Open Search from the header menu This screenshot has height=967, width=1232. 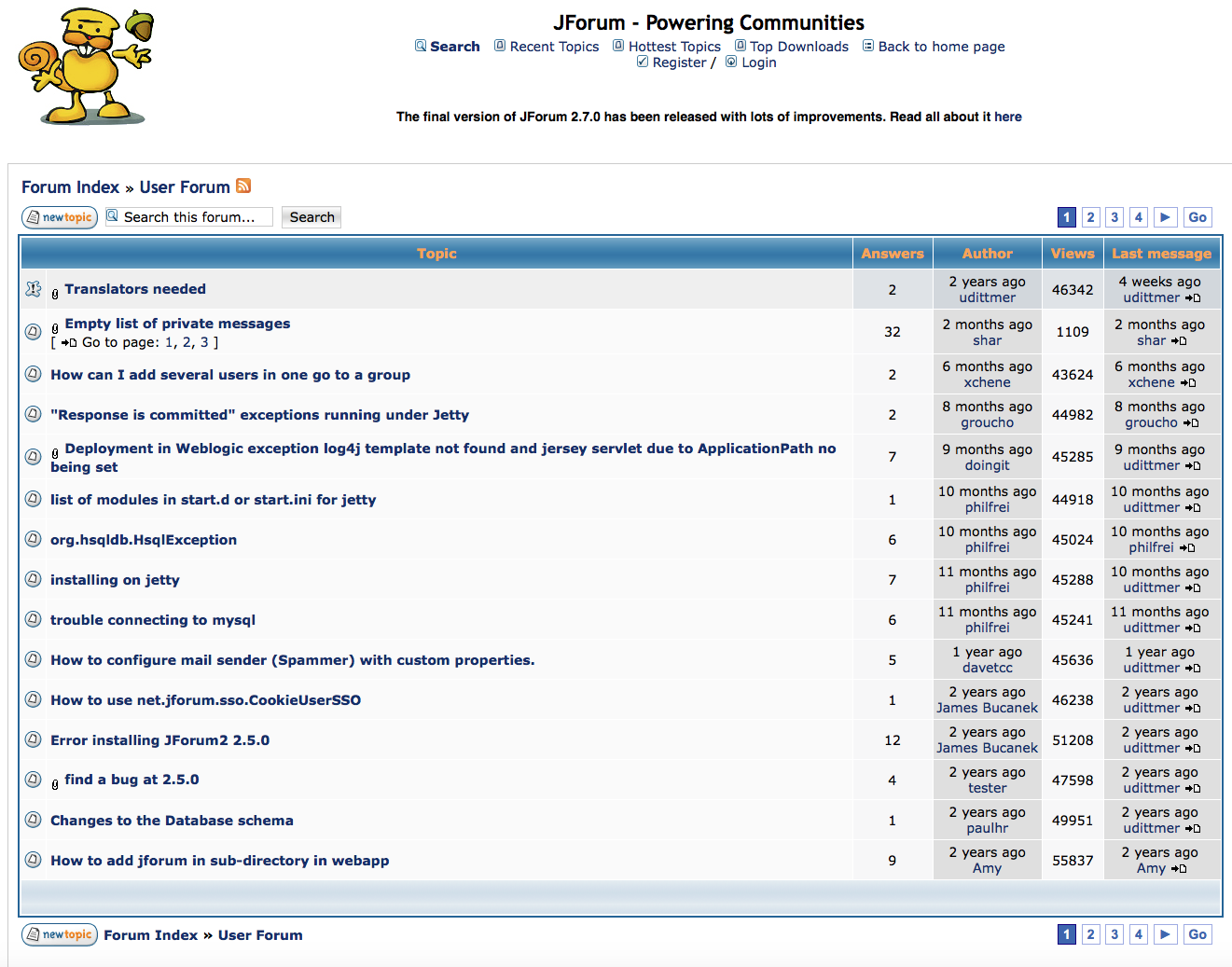455,47
